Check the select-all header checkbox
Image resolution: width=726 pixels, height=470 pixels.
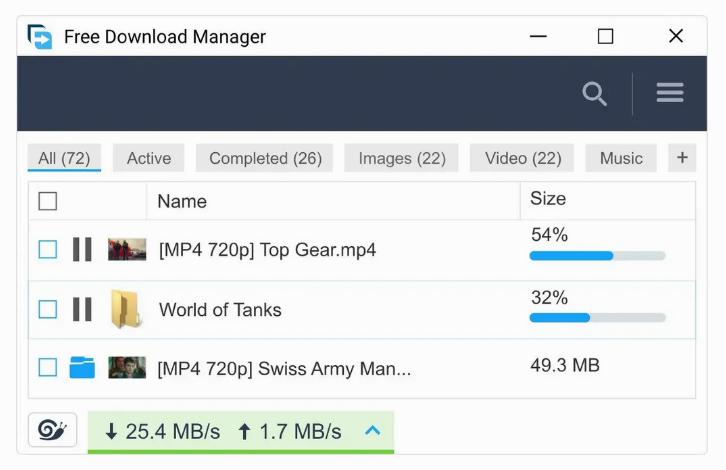(48, 201)
